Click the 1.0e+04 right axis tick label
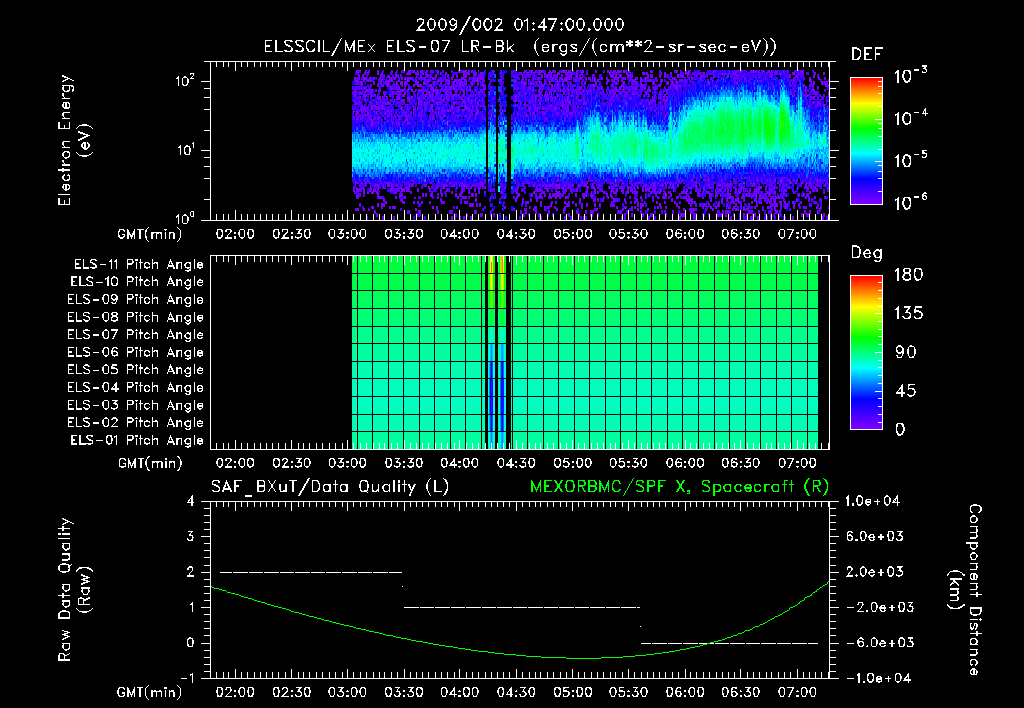Screen dimensions: 1024x708 [872, 501]
